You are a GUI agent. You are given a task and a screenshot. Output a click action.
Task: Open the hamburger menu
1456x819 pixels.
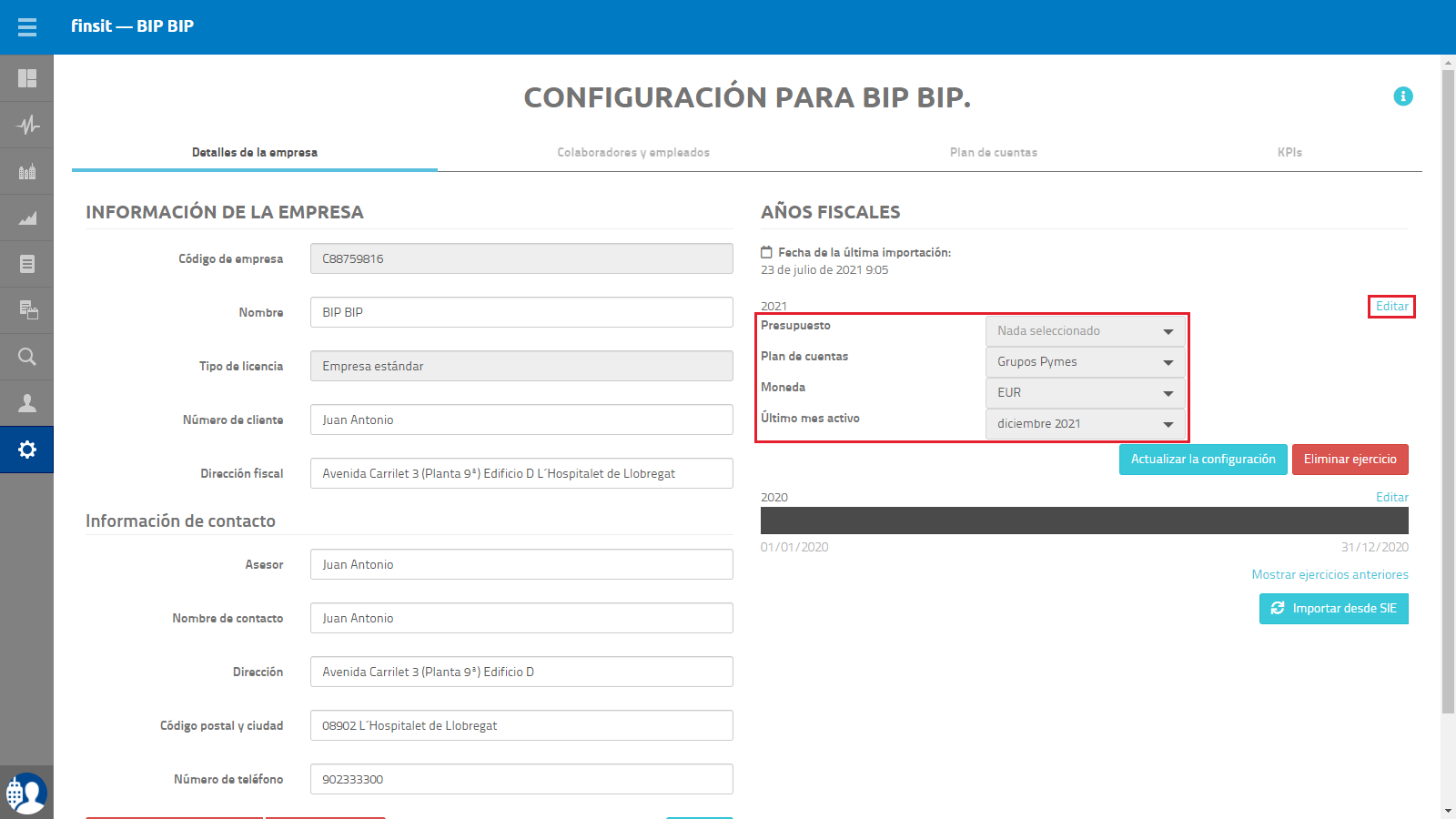point(27,27)
